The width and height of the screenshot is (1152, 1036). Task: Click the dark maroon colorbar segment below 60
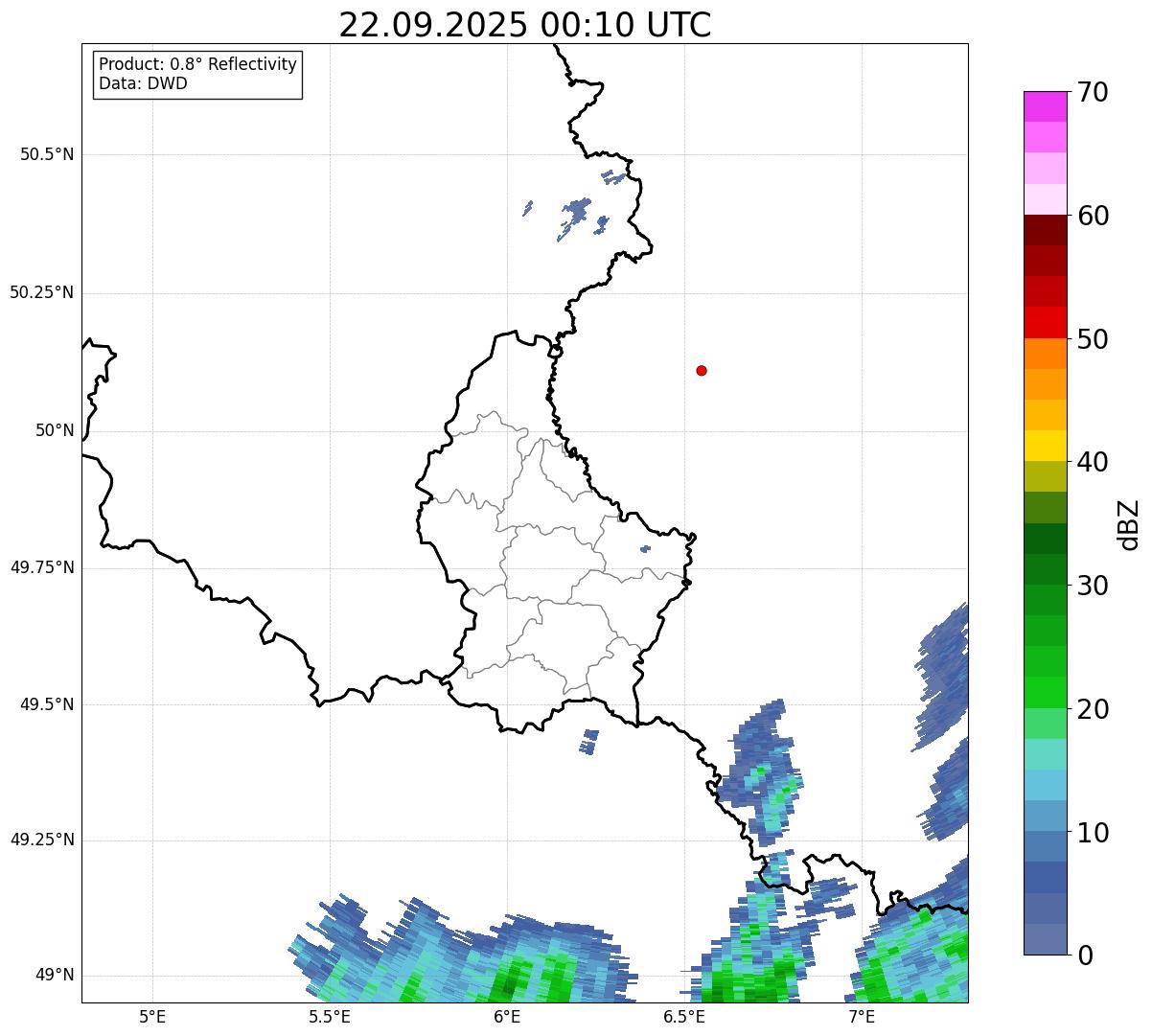pyautogui.click(x=1045, y=230)
